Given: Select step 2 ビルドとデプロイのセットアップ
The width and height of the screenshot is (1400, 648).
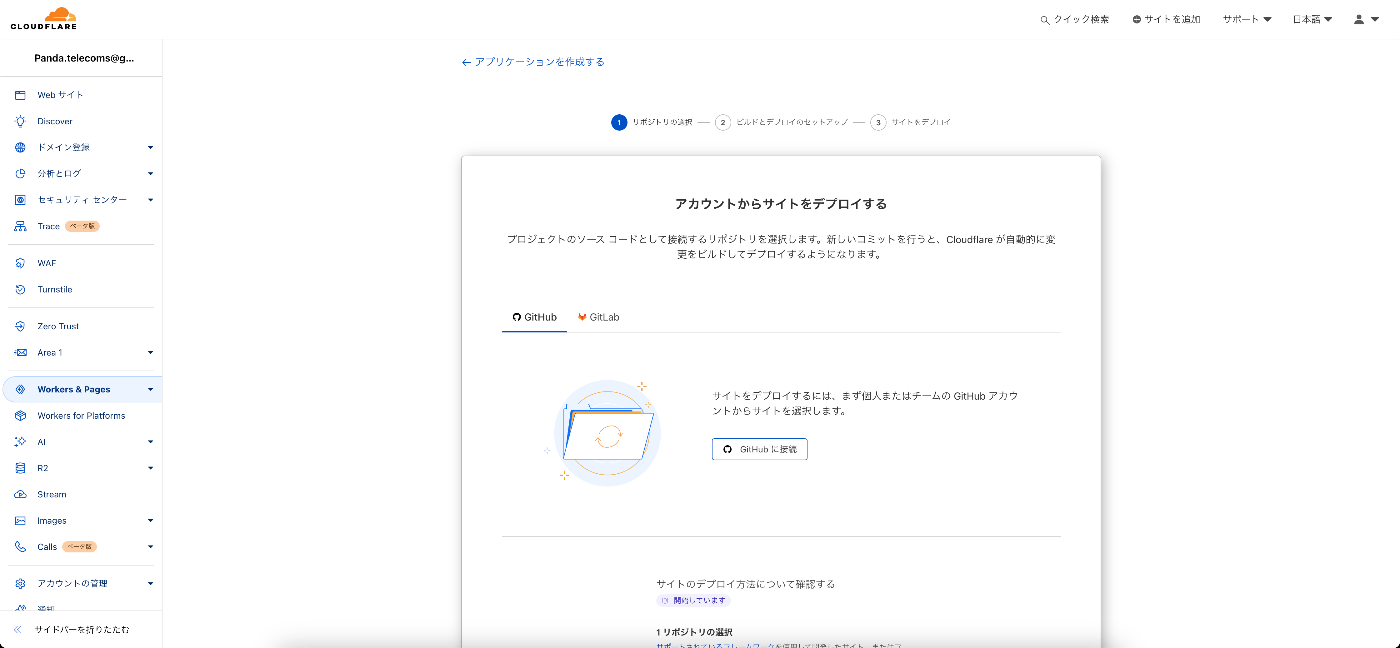Looking at the screenshot, I should (782, 122).
